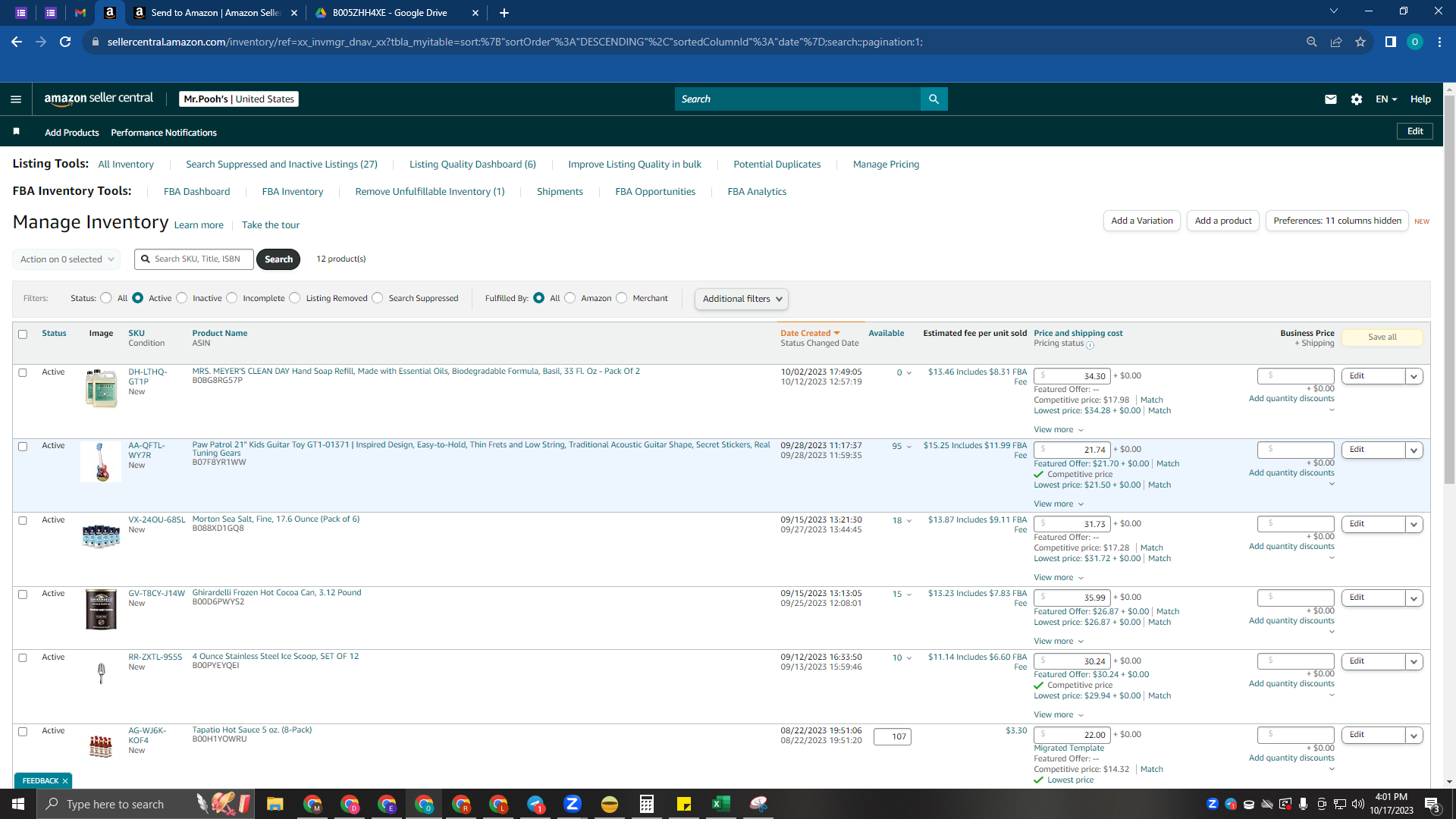
Task: Open the taskbar notification center
Action: 1432,804
